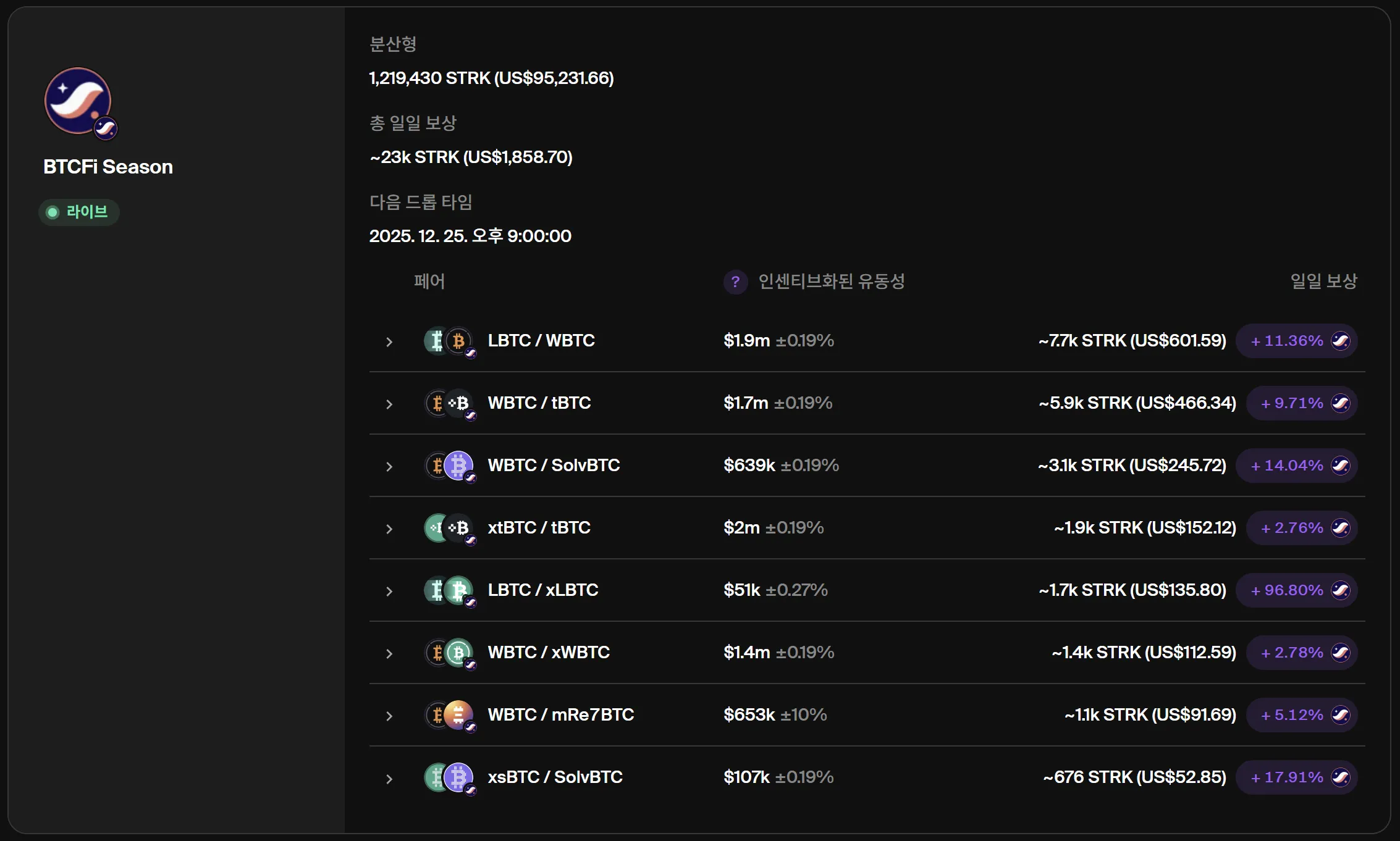Click the WBTC / SolvBTC token pair icon

point(449,466)
